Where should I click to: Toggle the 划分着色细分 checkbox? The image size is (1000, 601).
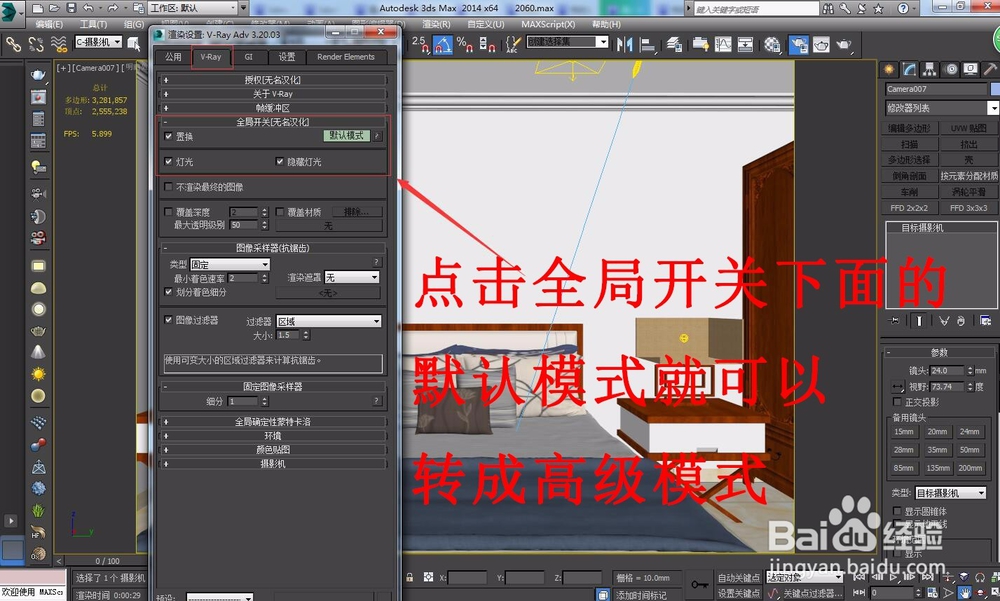[168, 292]
